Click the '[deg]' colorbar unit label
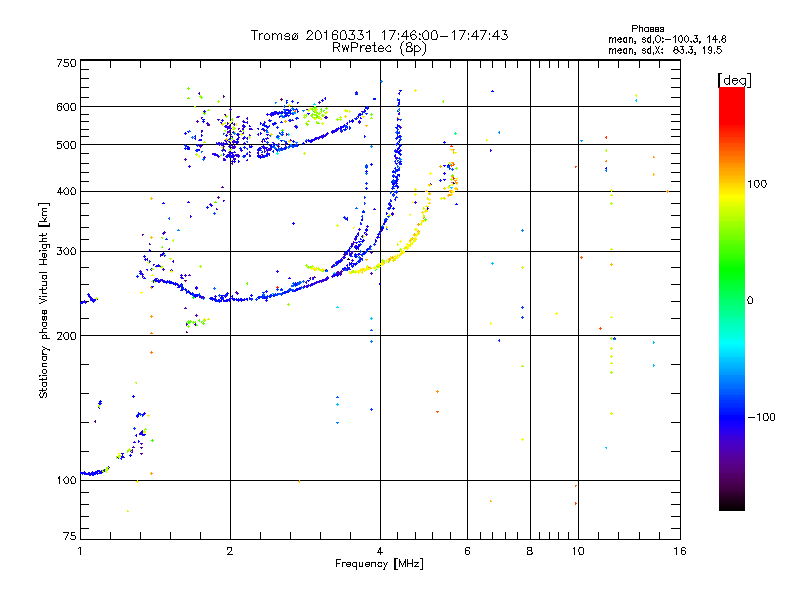The height and width of the screenshot is (600, 800). 734,80
